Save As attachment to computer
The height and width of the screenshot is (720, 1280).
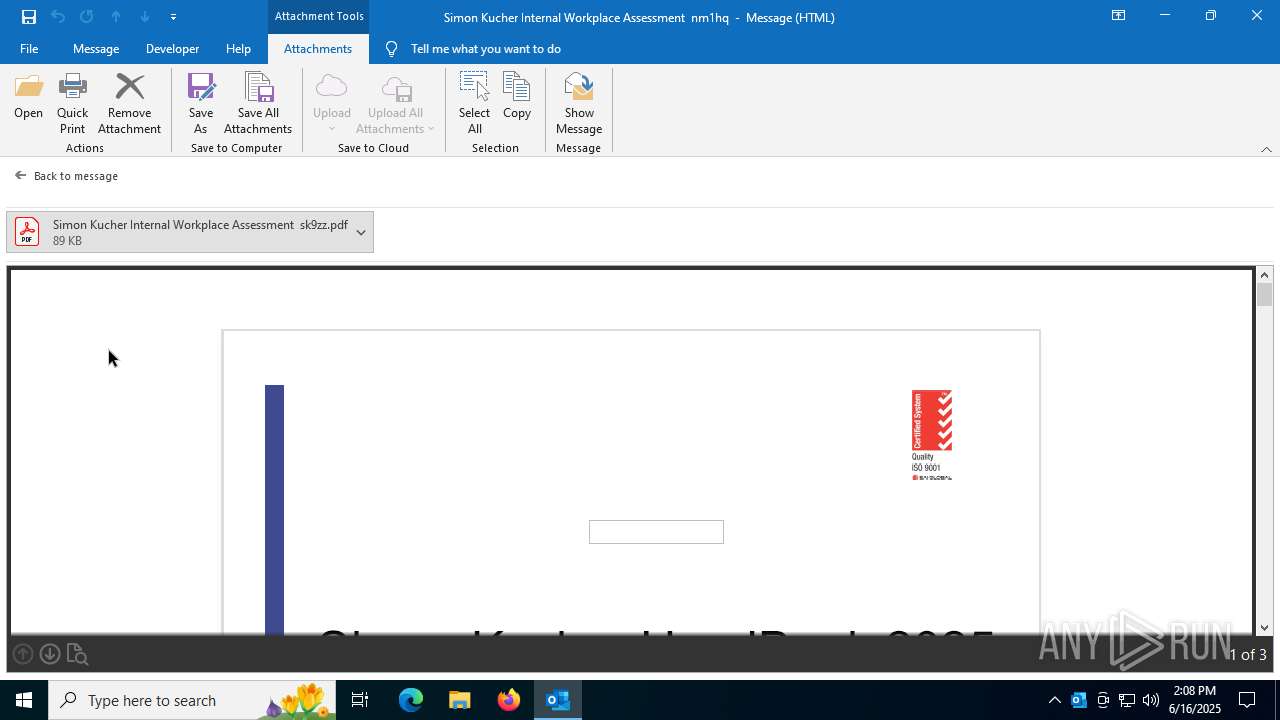point(201,103)
